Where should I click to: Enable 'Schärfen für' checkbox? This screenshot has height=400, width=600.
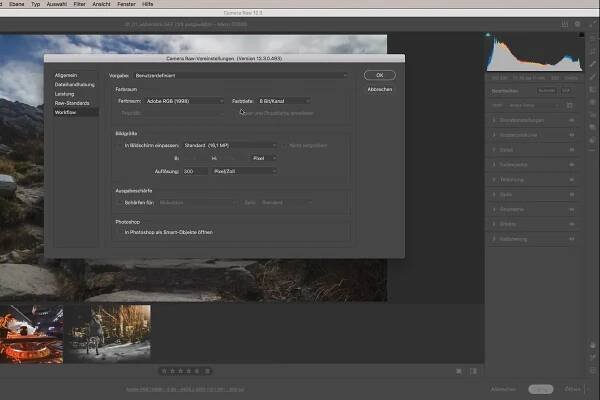119,202
